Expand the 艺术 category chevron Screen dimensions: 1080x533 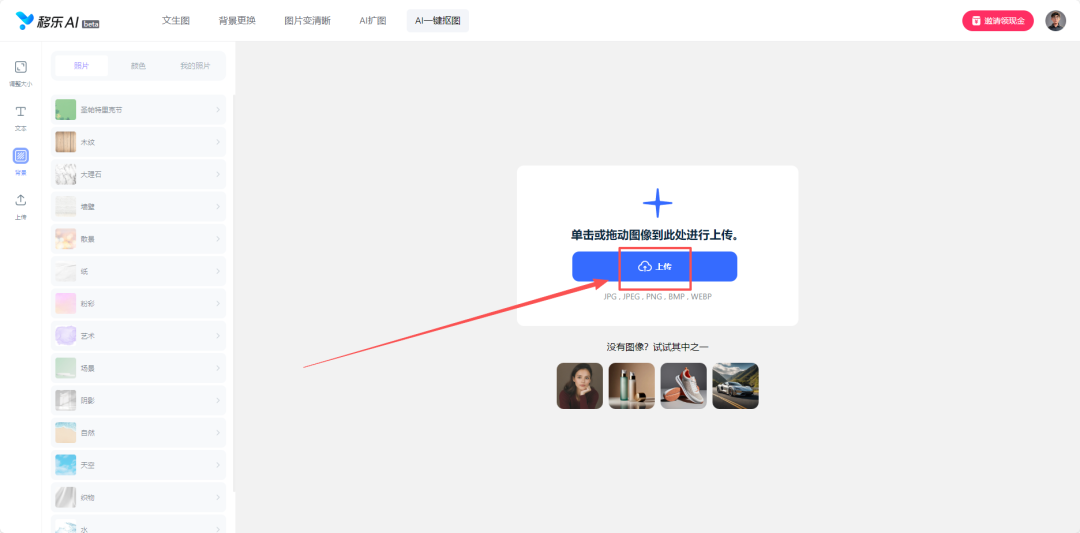point(218,335)
